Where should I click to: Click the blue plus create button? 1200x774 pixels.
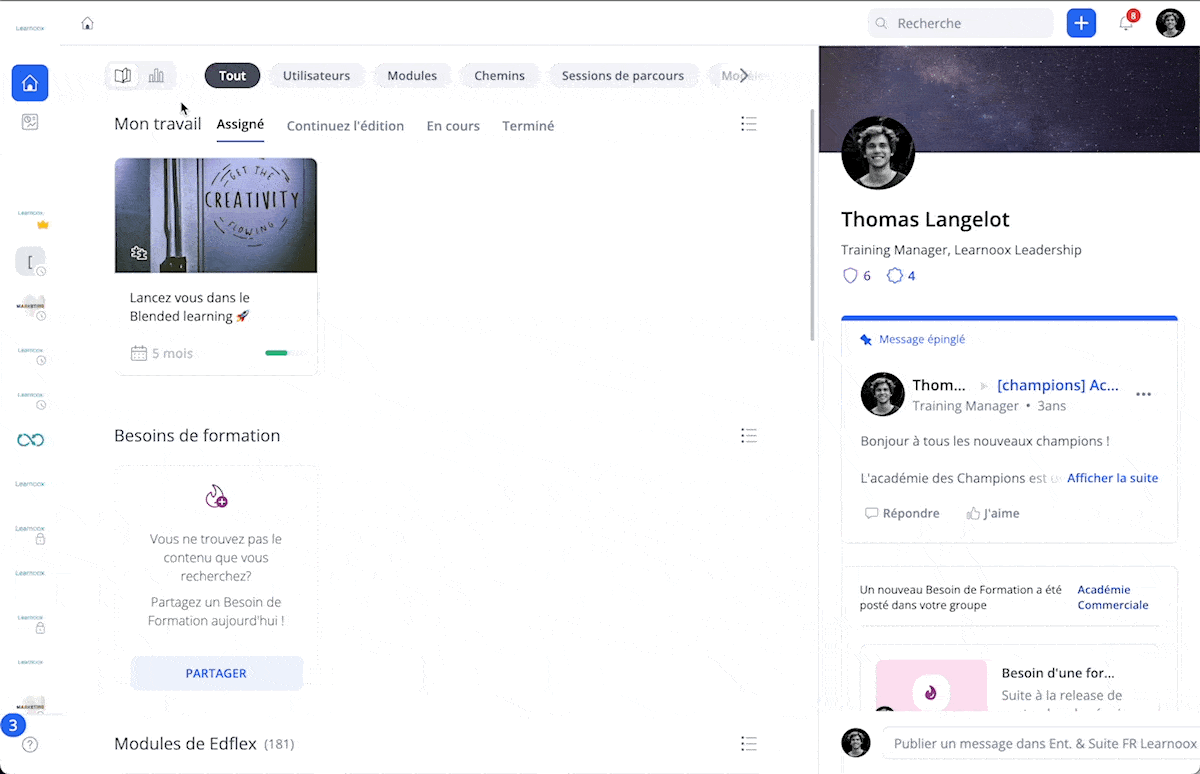point(1081,23)
